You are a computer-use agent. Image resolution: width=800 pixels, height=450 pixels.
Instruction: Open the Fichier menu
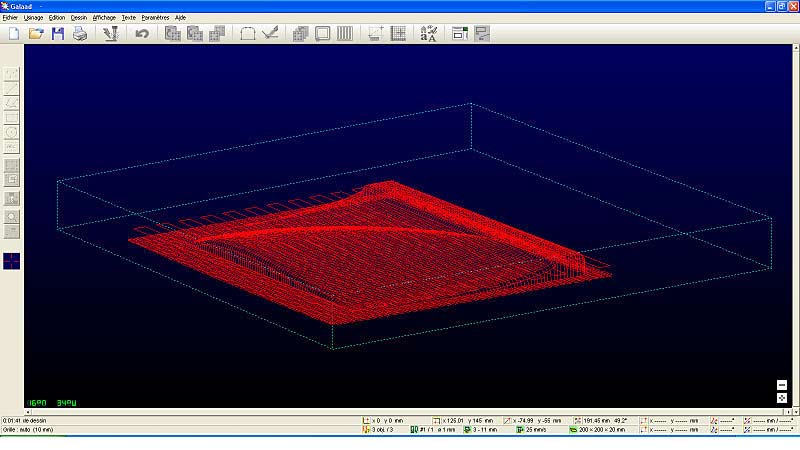10,17
